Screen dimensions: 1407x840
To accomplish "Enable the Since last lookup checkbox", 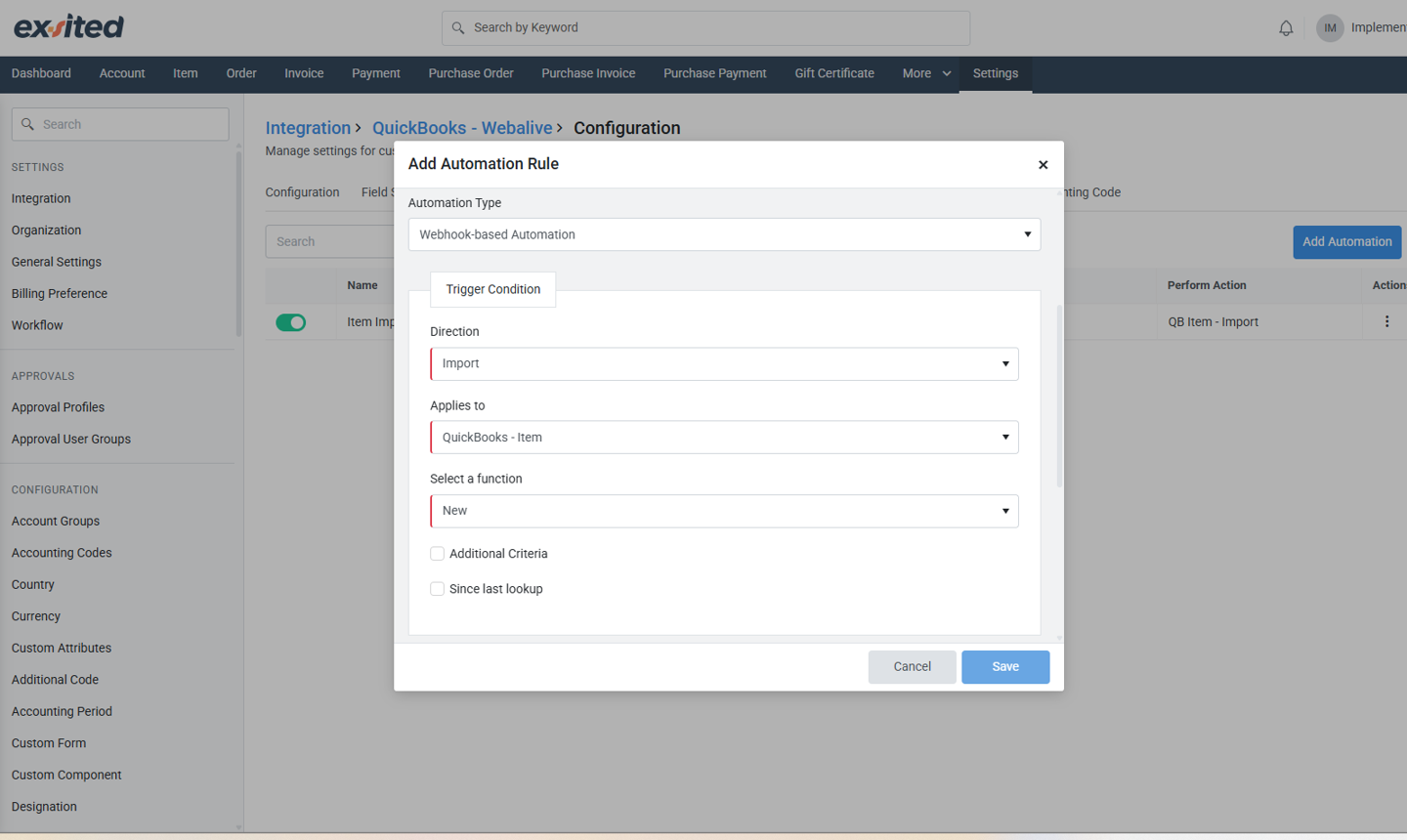I will 437,589.
